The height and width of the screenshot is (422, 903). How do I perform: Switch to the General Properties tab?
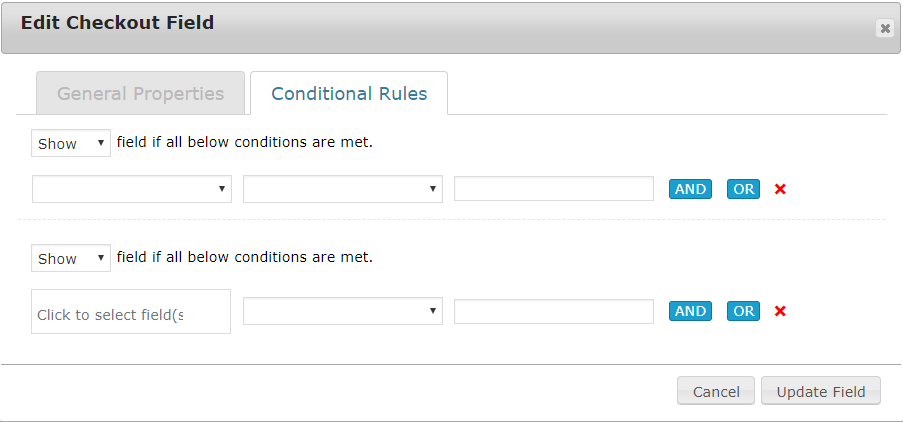[140, 94]
